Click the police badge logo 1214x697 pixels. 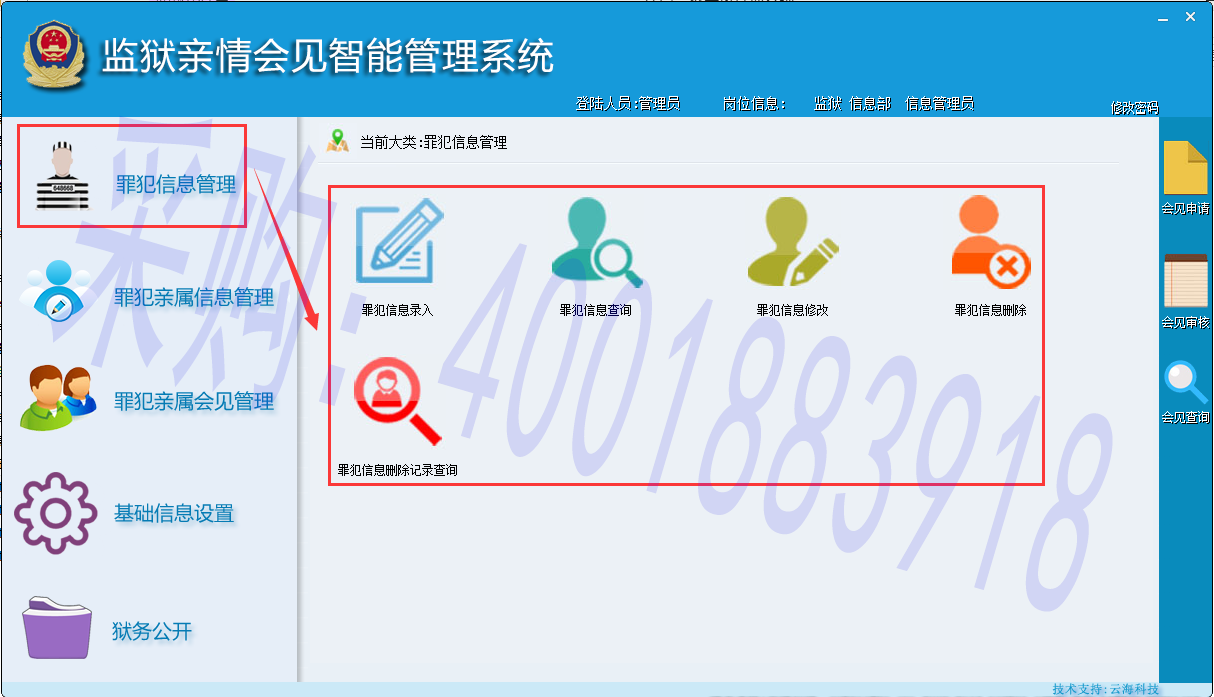pyautogui.click(x=56, y=55)
